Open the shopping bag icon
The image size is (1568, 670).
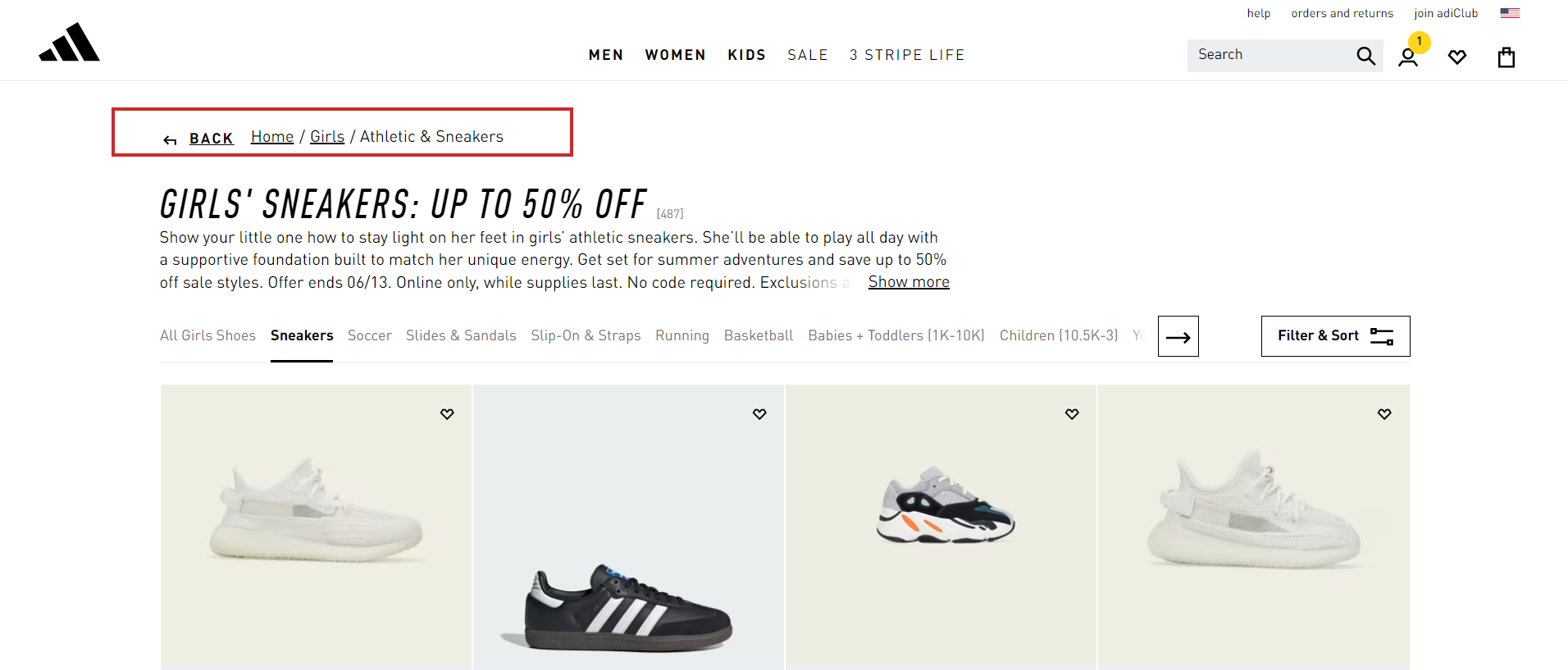pos(1506,57)
